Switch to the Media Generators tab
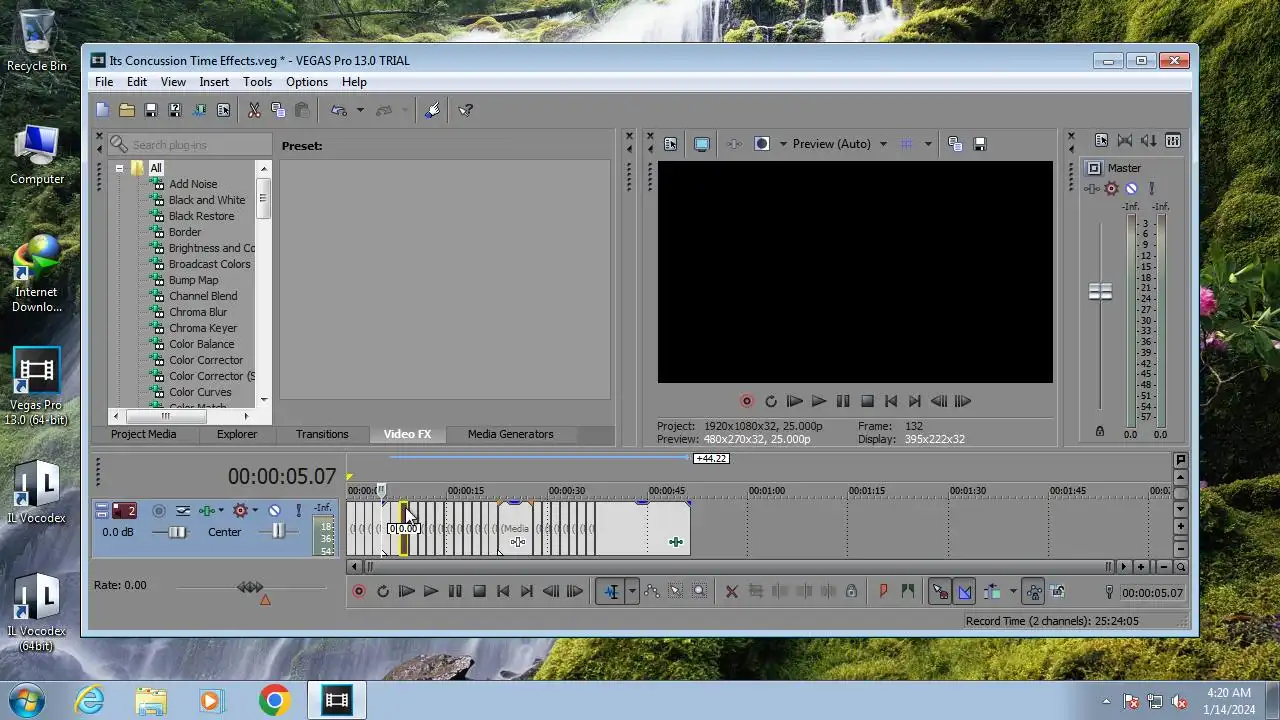 510,434
